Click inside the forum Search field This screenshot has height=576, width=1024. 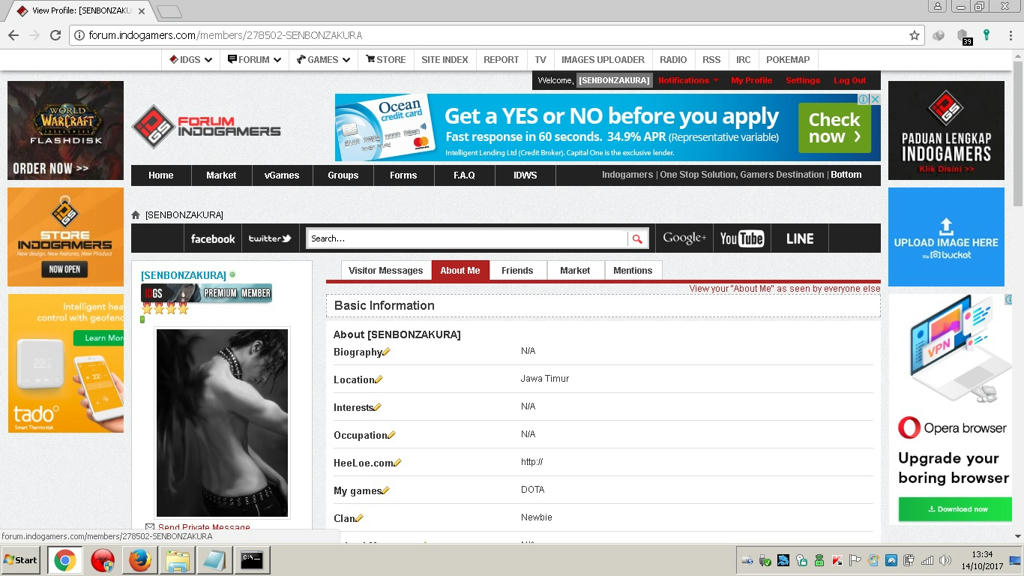coord(467,239)
